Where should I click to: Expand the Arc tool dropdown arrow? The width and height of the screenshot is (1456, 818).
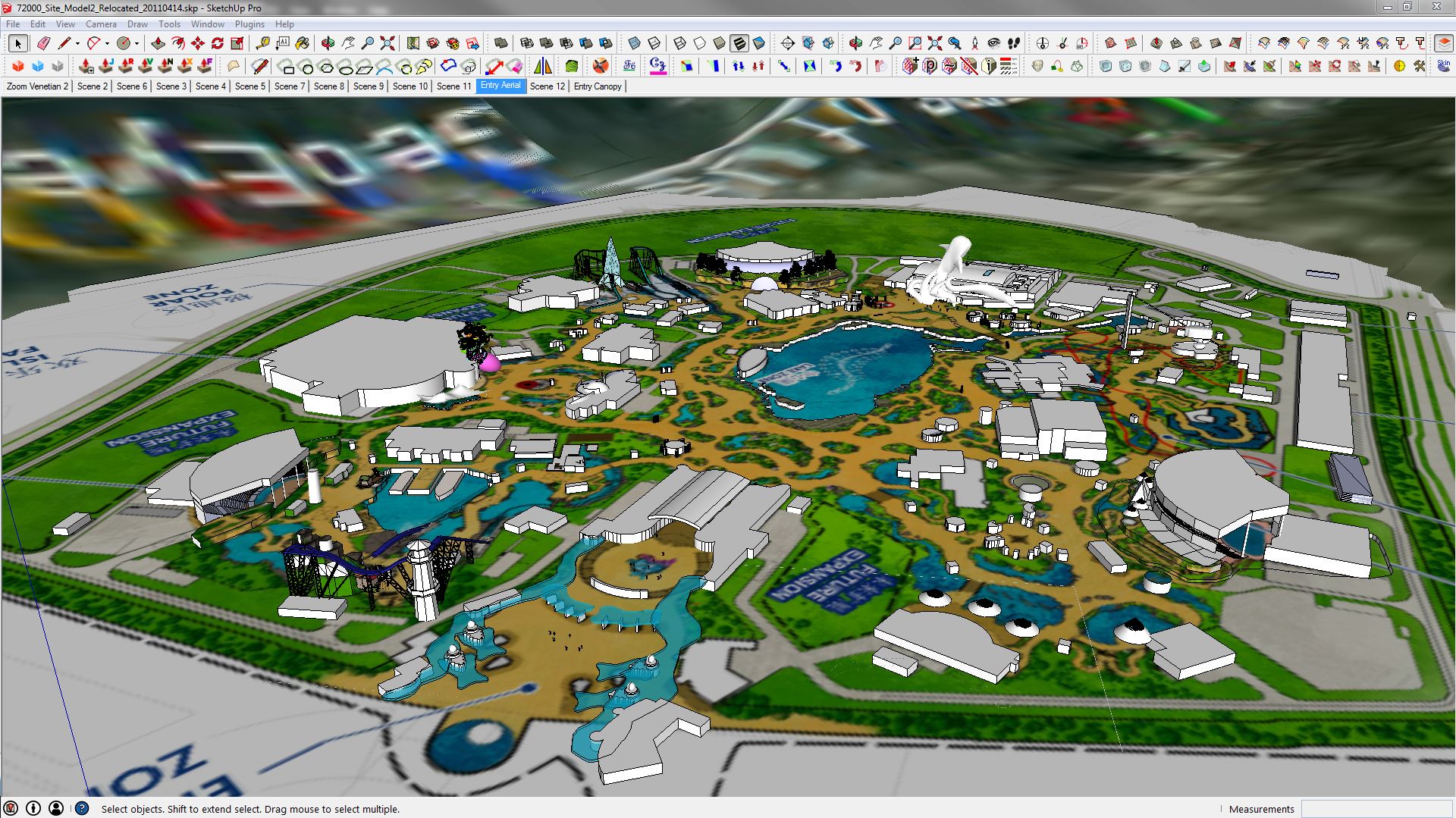[x=107, y=44]
